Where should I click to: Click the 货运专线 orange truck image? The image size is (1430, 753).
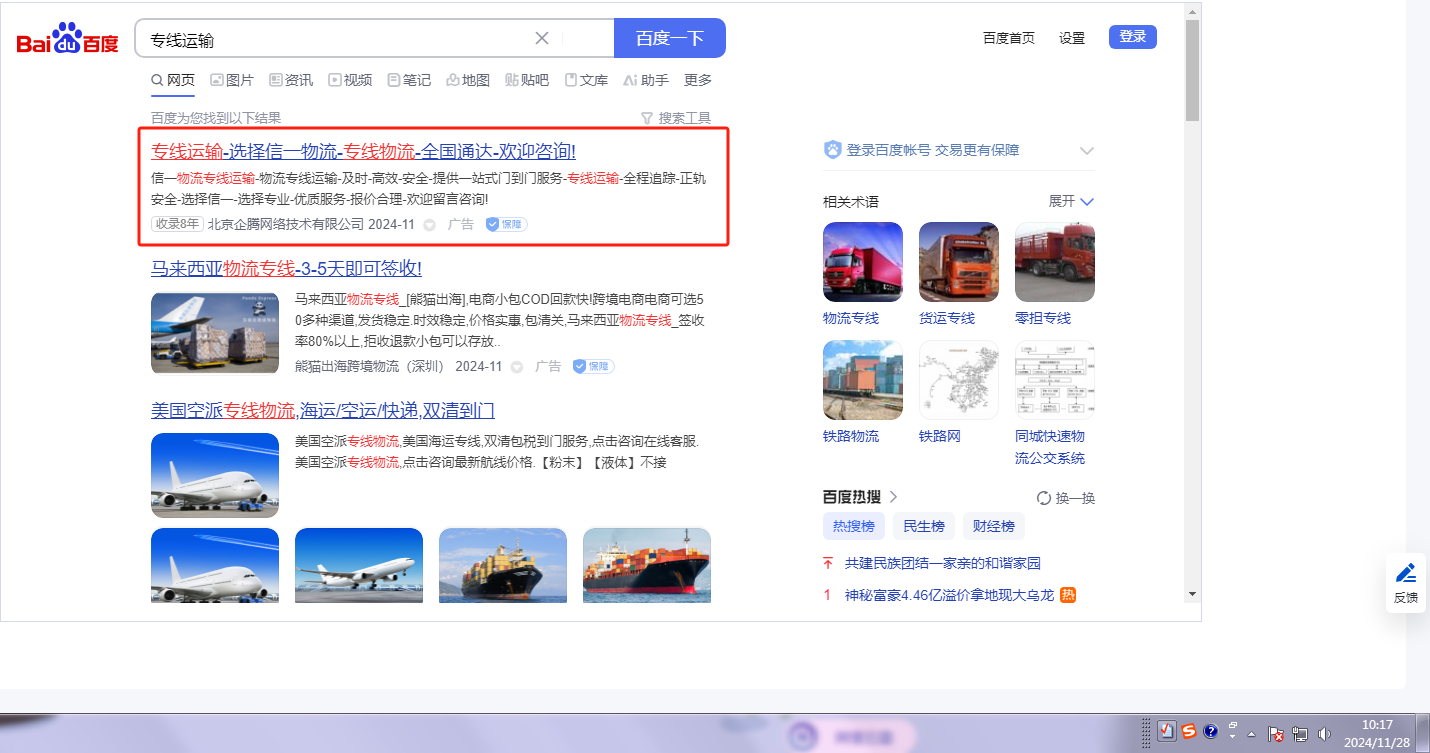pyautogui.click(x=959, y=262)
